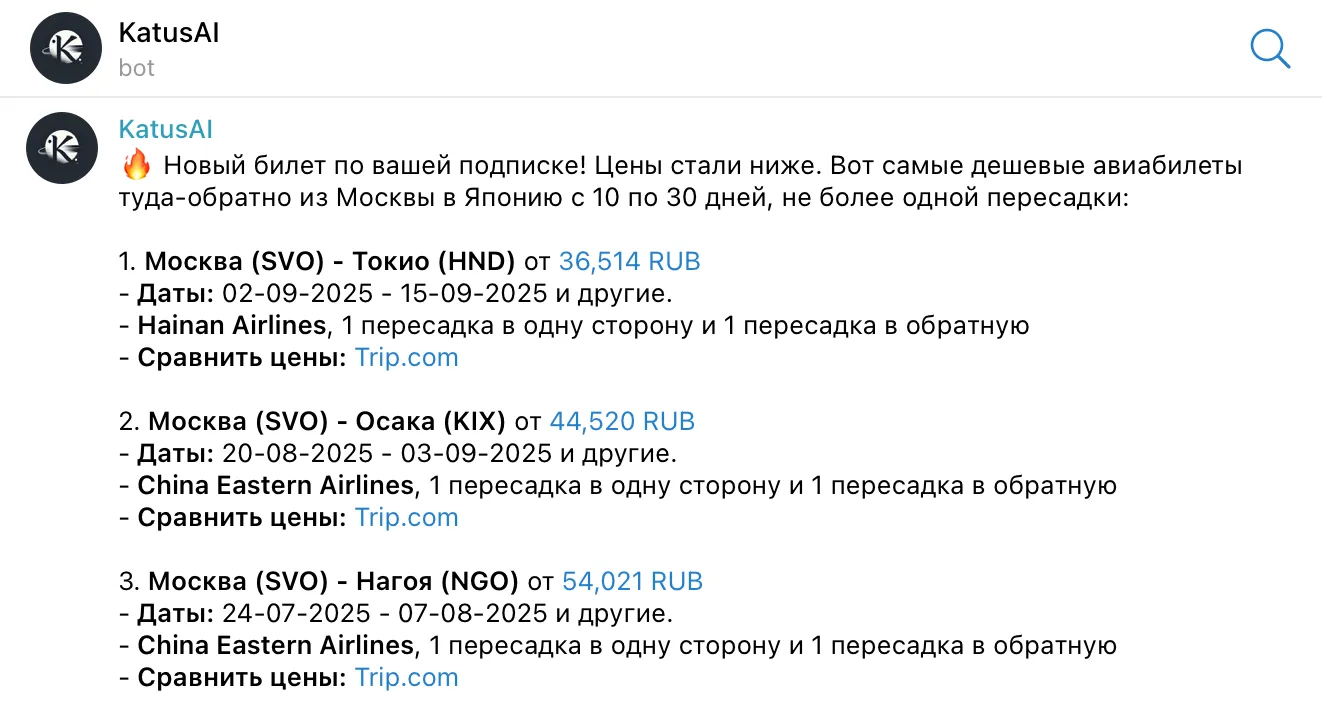The image size is (1322, 714).
Task: Open the 36,514 RUB price link
Action: click(x=629, y=262)
